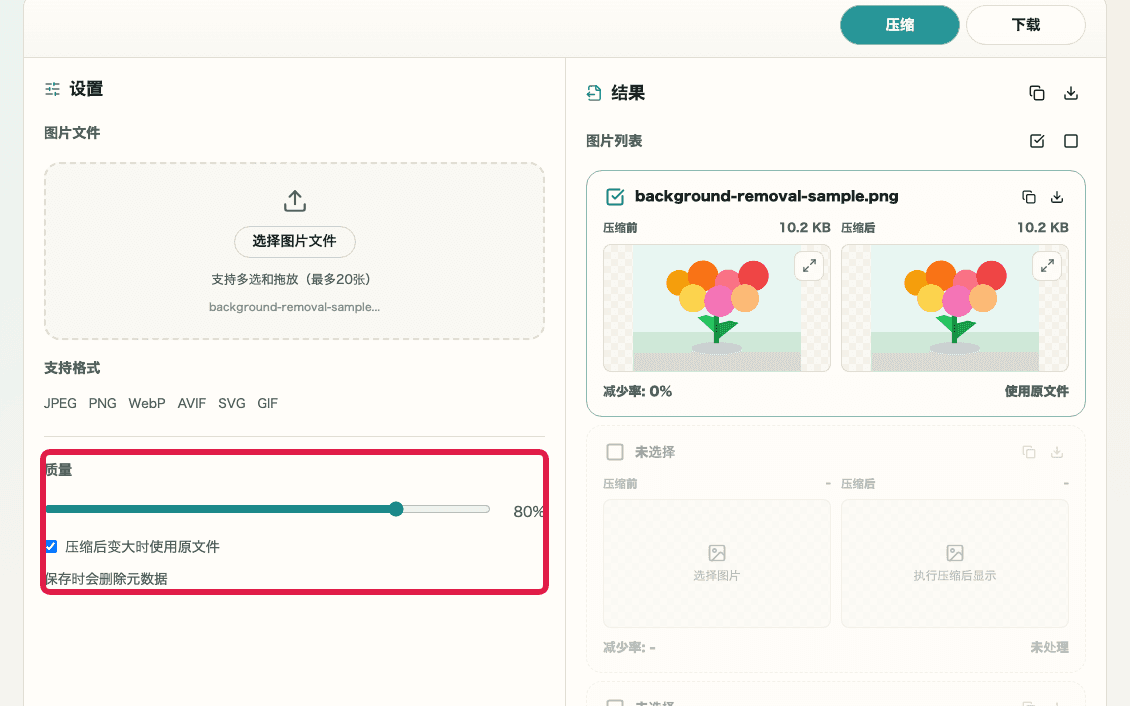Viewport: 1130px width, 706px height.
Task: Select all images with checked-box icon
Action: click(x=1037, y=141)
